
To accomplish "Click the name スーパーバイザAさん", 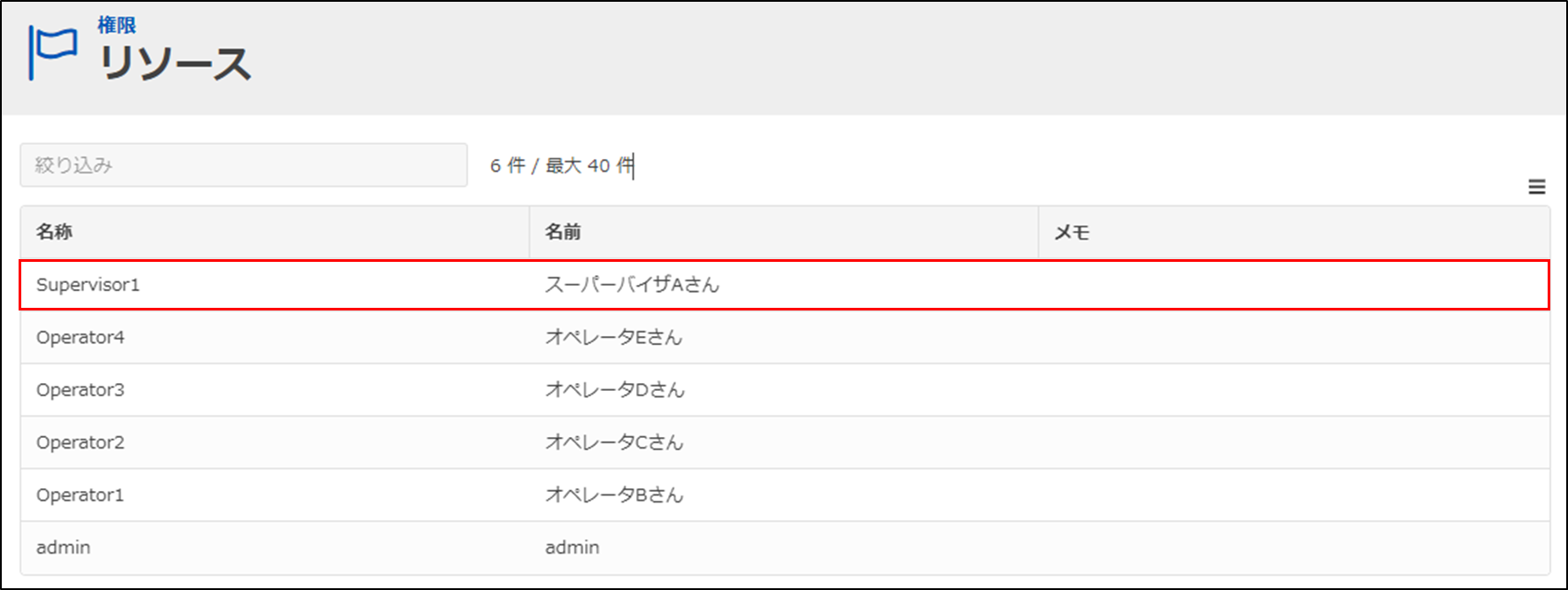I will (632, 285).
